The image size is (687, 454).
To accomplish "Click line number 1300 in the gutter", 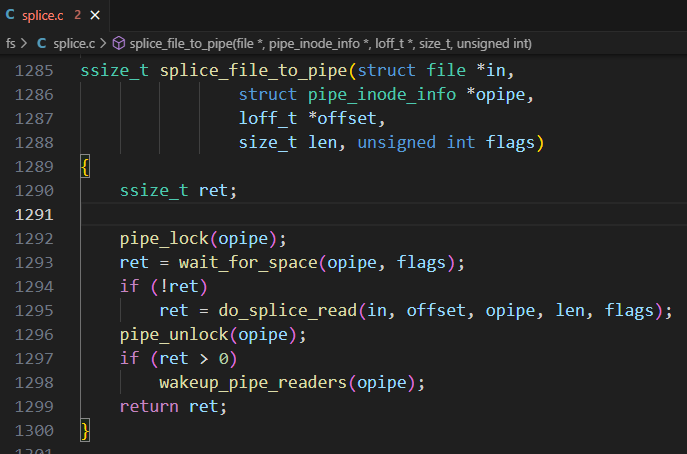I will (x=34, y=431).
